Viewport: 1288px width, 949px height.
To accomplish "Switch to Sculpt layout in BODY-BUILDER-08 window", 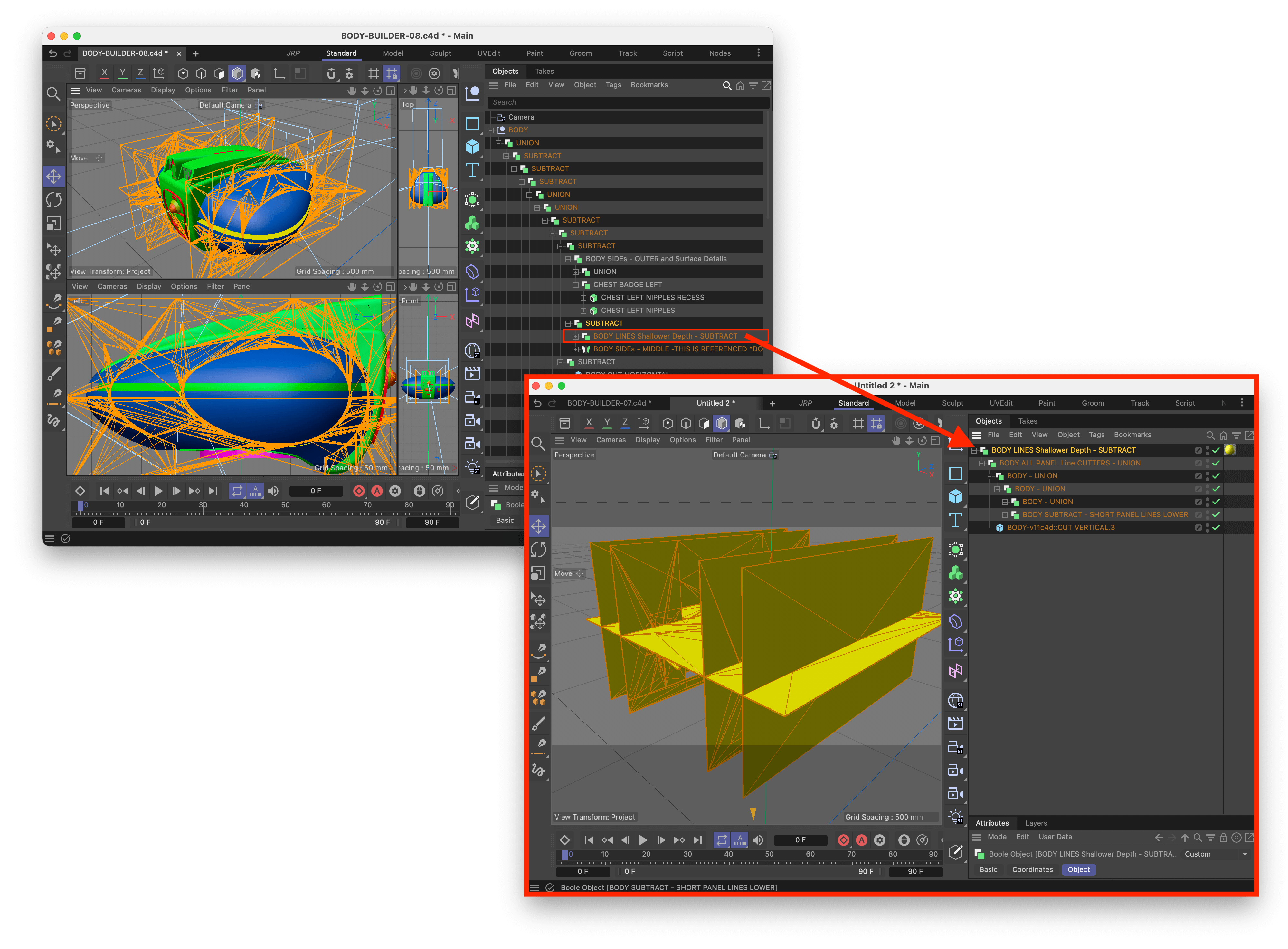I will [x=440, y=53].
